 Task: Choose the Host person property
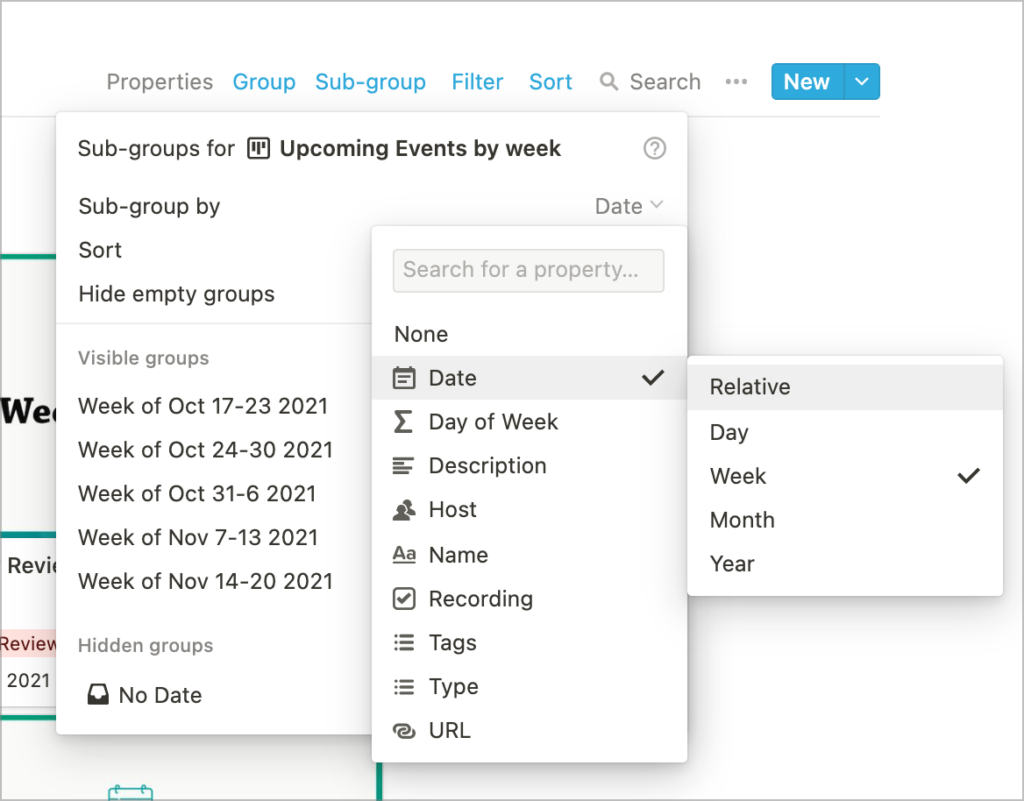pos(529,509)
